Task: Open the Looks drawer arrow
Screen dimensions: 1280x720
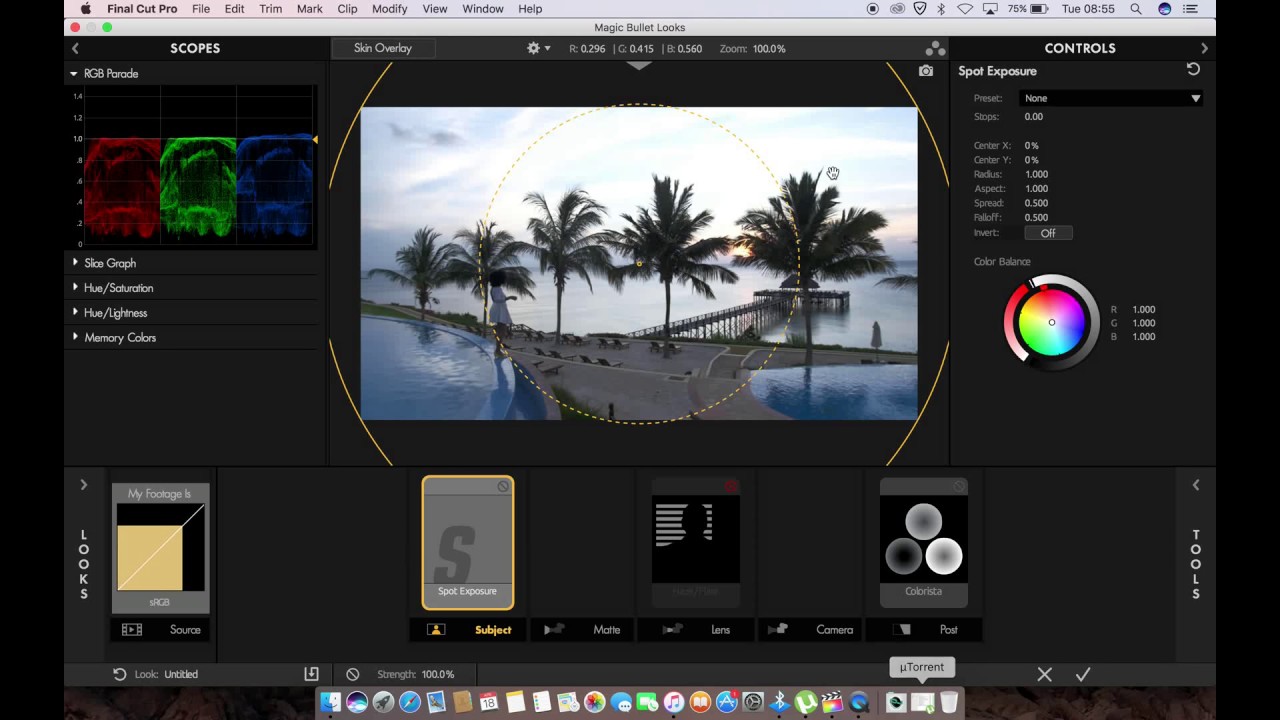Action: point(83,485)
